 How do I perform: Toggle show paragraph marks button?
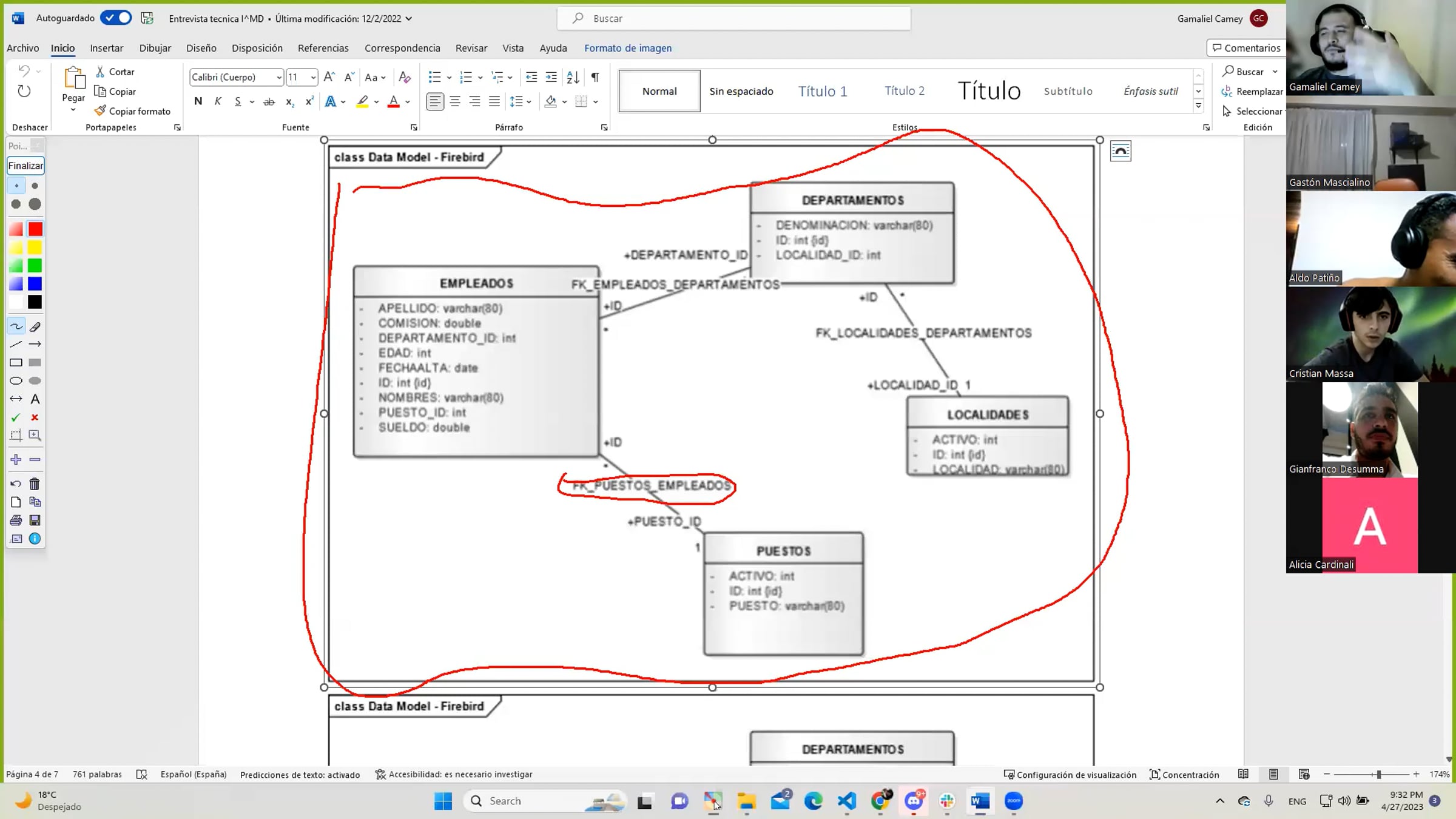[x=595, y=77]
